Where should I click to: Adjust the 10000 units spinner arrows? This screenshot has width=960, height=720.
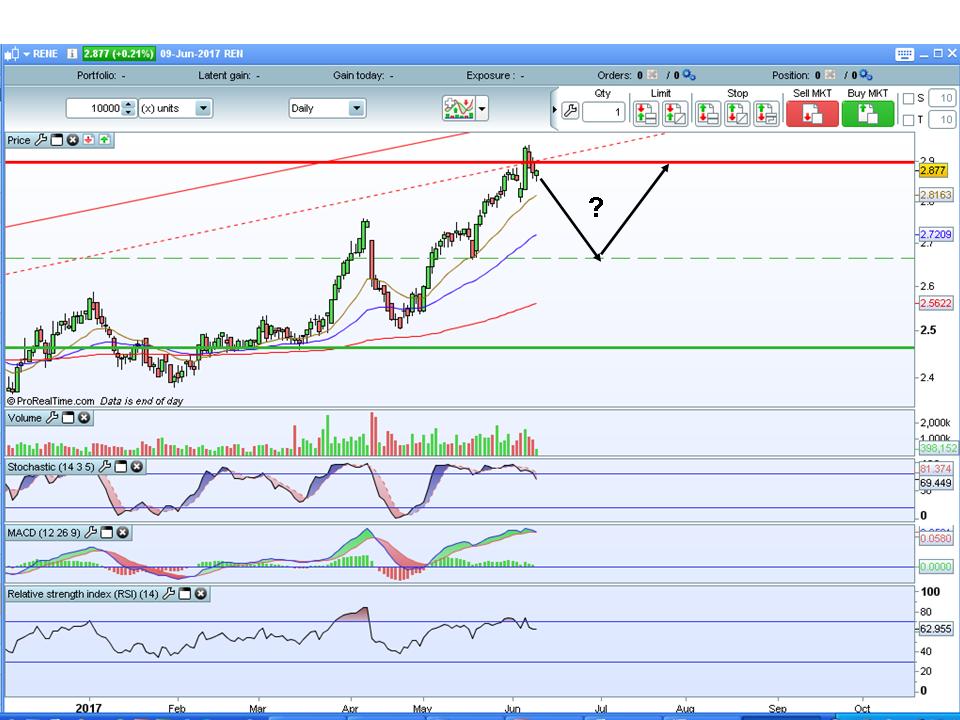pos(128,108)
